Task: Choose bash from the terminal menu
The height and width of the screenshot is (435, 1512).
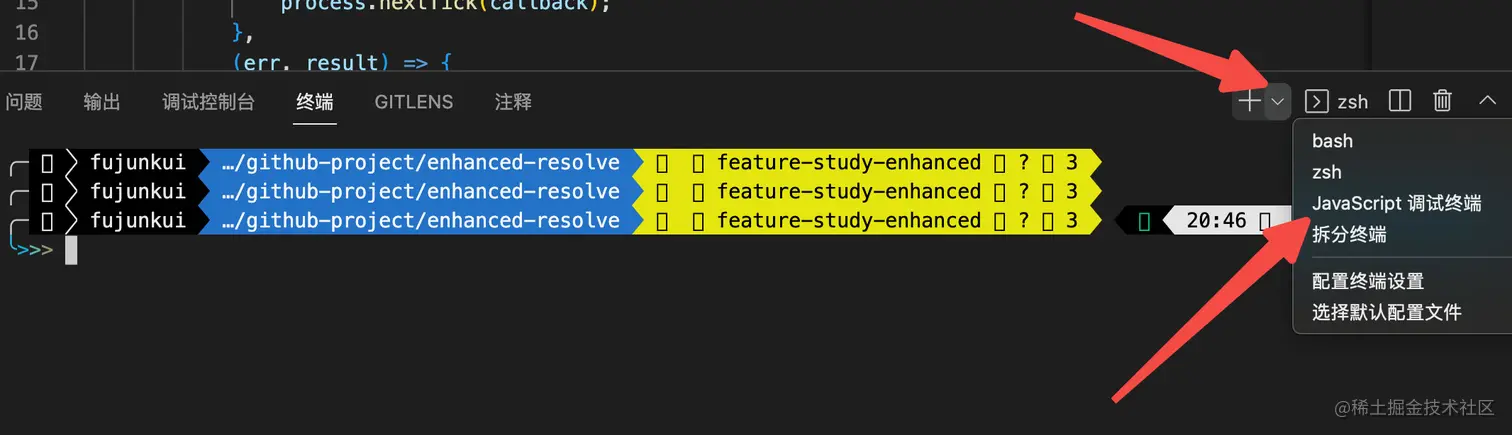Action: tap(1332, 141)
